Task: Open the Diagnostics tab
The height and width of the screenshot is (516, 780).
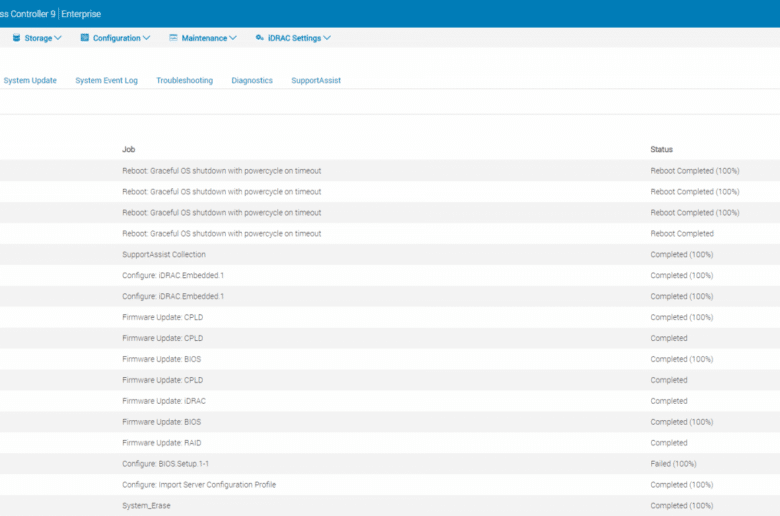Action: click(252, 81)
